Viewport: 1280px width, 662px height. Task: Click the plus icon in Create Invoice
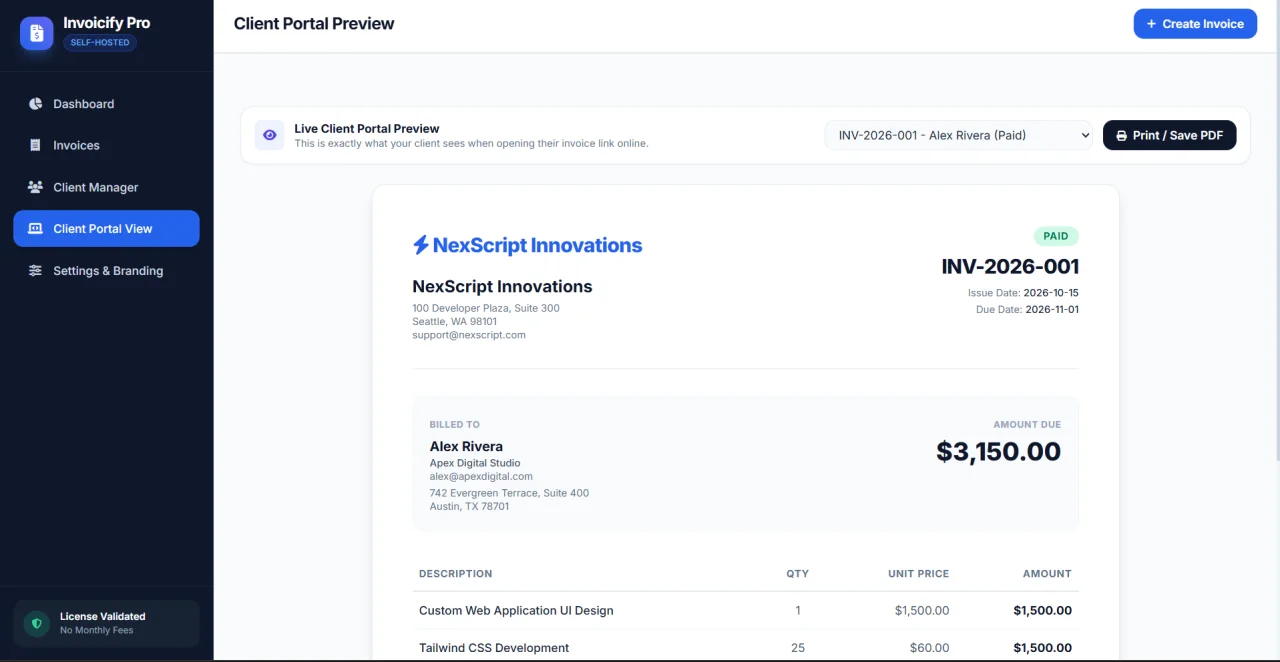1151,24
